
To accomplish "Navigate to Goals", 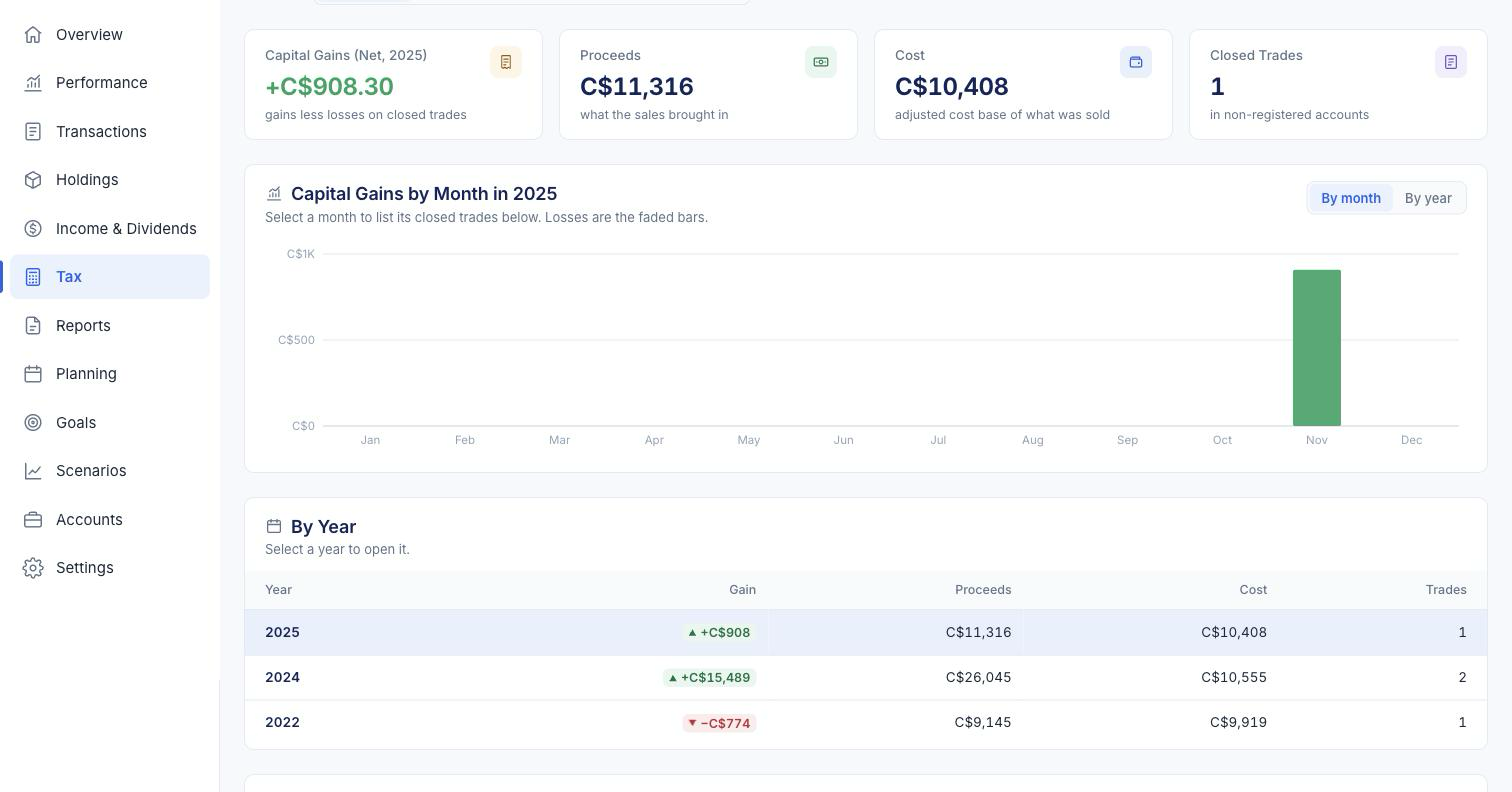I will click(x=110, y=423).
